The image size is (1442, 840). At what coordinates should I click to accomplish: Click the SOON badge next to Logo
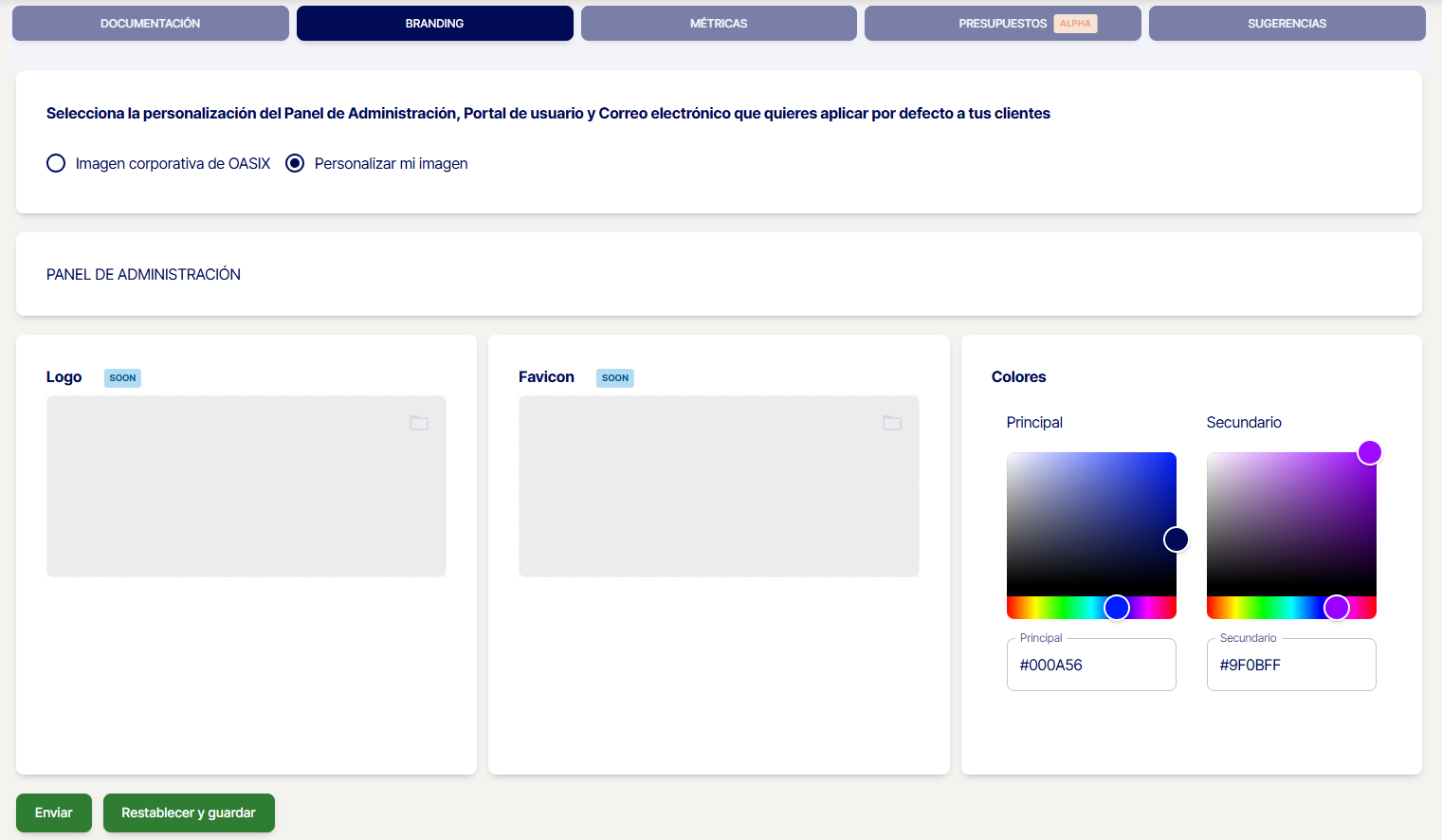[x=122, y=378]
